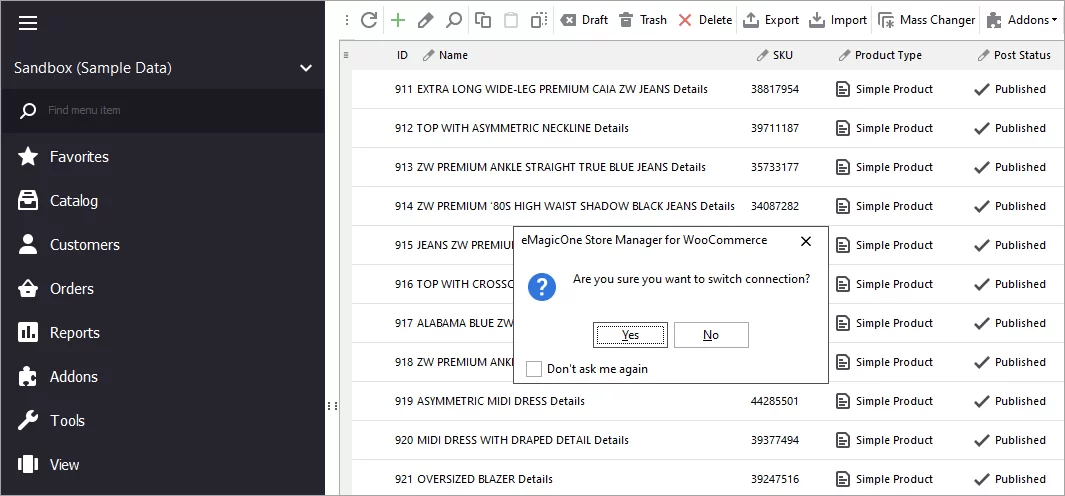Open the grid column options menu

[346, 55]
